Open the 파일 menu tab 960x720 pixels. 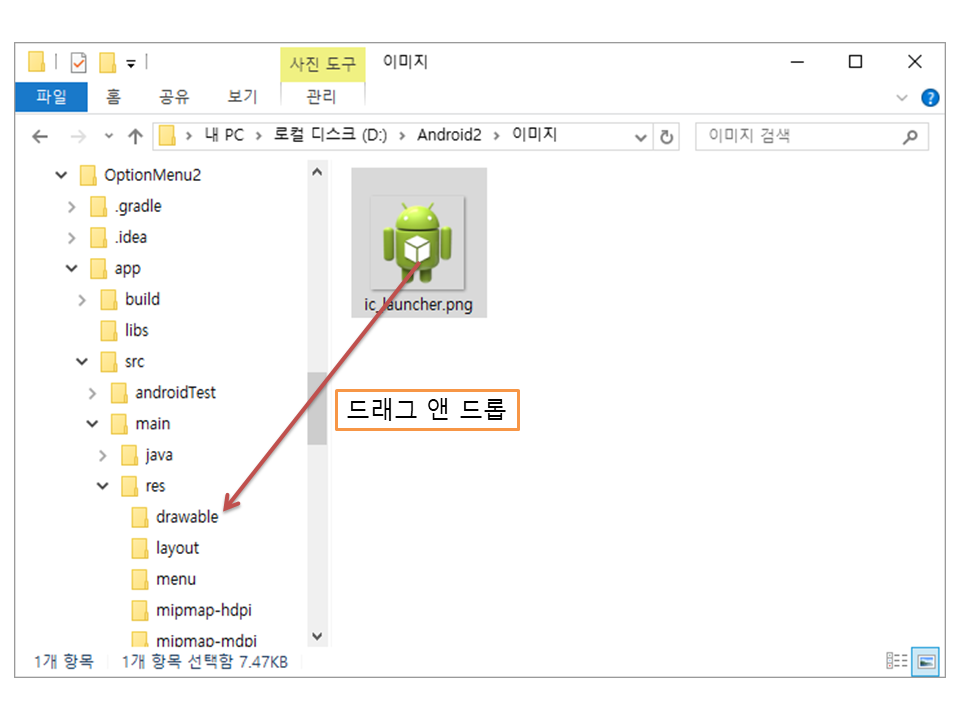51,97
